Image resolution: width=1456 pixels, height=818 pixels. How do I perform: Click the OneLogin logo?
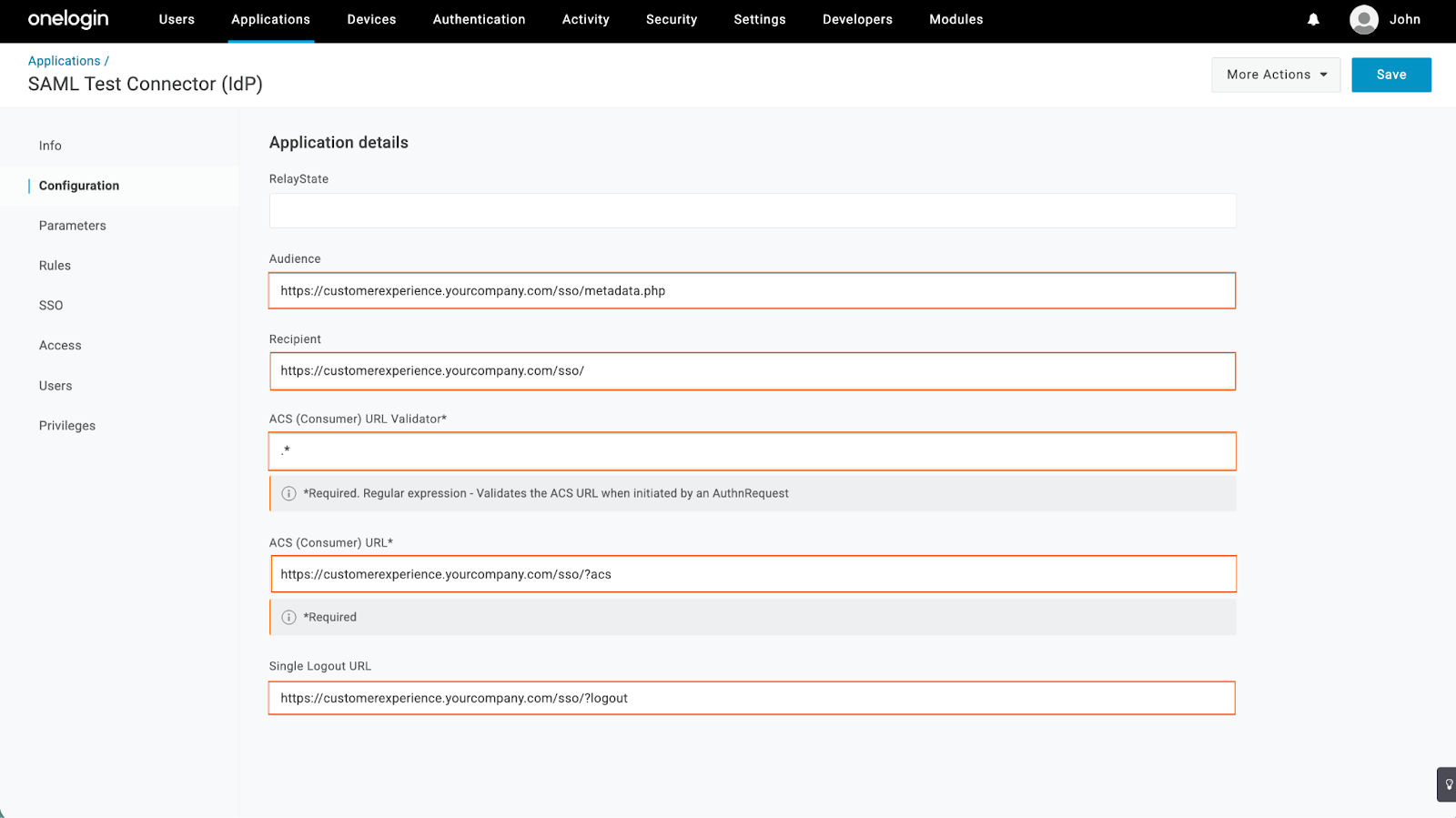(68, 19)
